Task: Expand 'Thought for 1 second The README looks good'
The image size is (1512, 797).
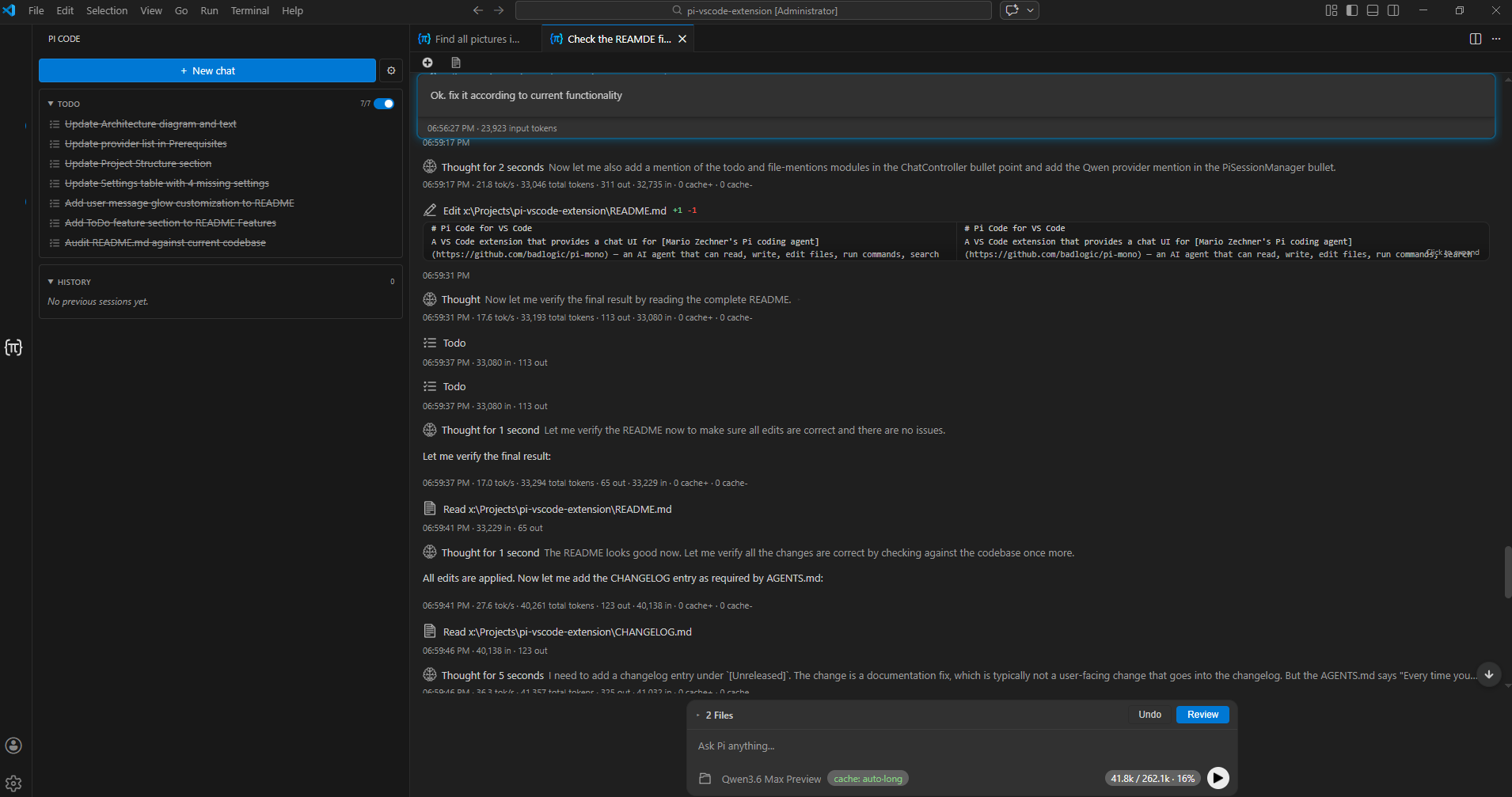Action: tap(748, 552)
